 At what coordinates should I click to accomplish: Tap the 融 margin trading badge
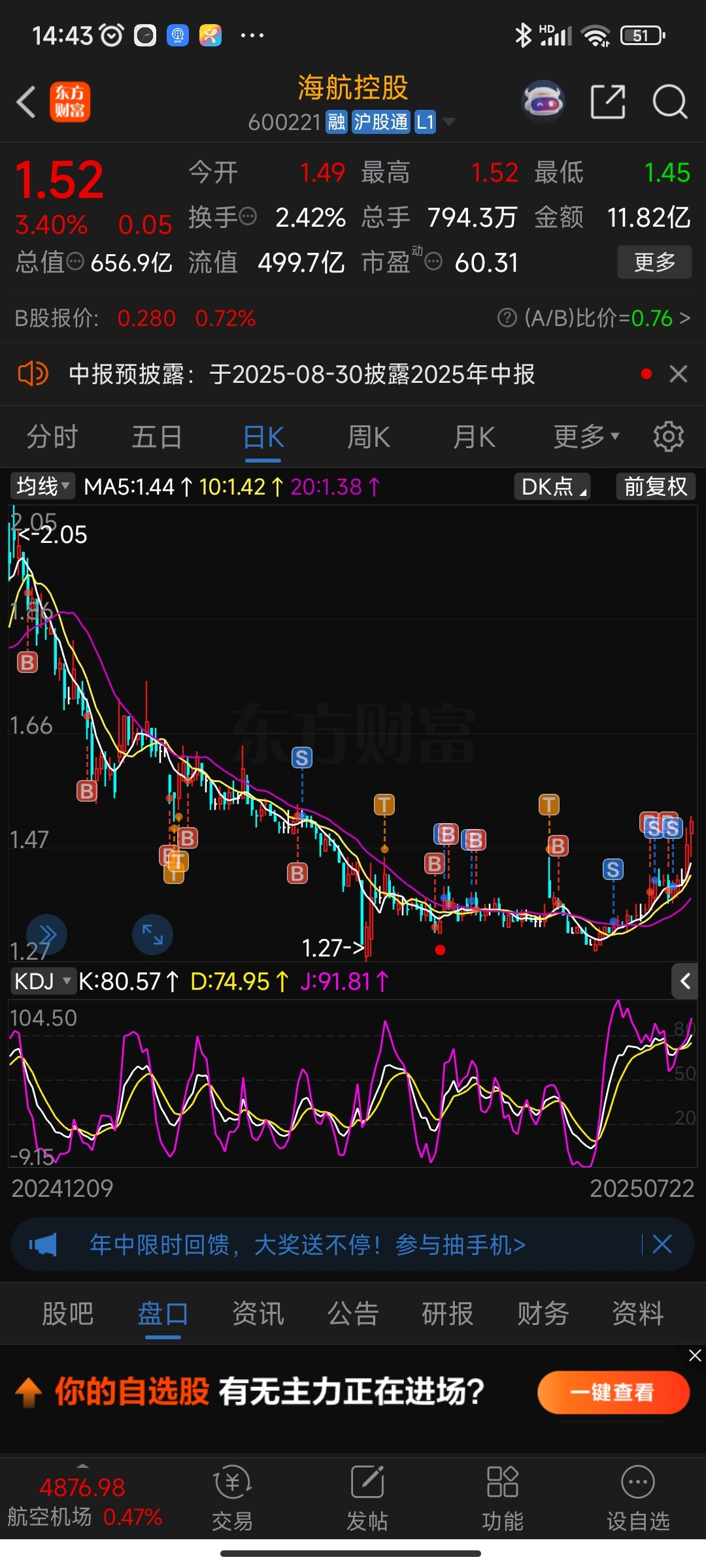coord(337,122)
